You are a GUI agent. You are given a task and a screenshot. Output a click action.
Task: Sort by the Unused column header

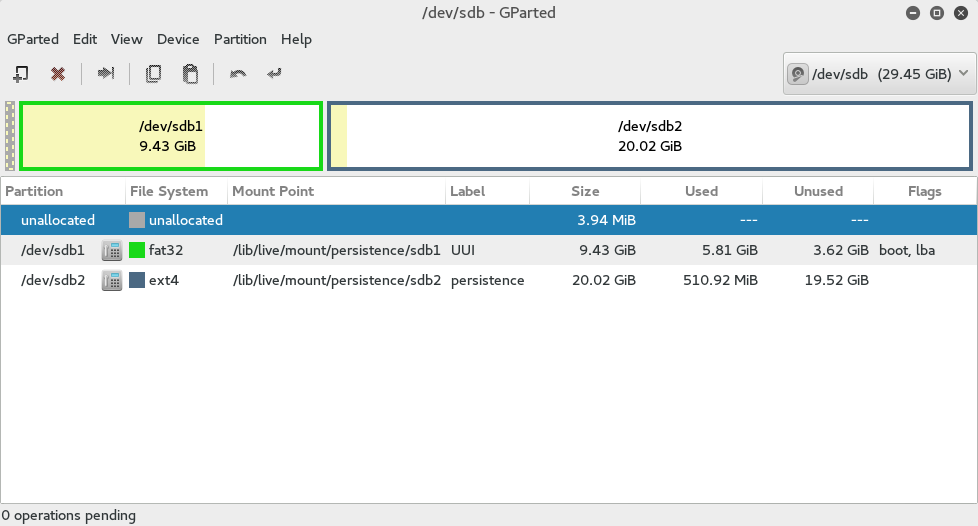pyautogui.click(x=818, y=192)
